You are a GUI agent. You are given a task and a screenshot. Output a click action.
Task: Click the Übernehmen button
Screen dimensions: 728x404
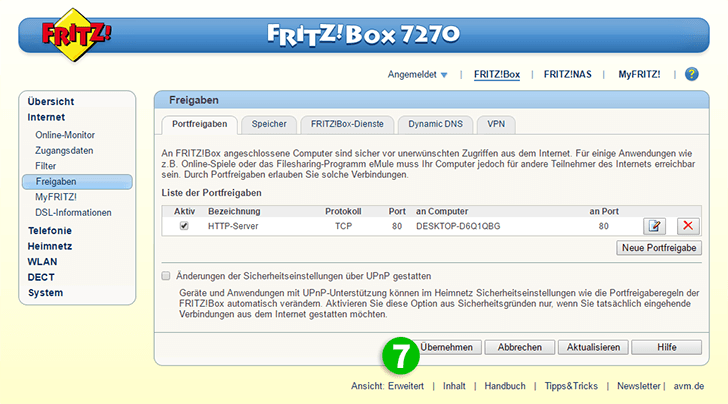(x=446, y=347)
